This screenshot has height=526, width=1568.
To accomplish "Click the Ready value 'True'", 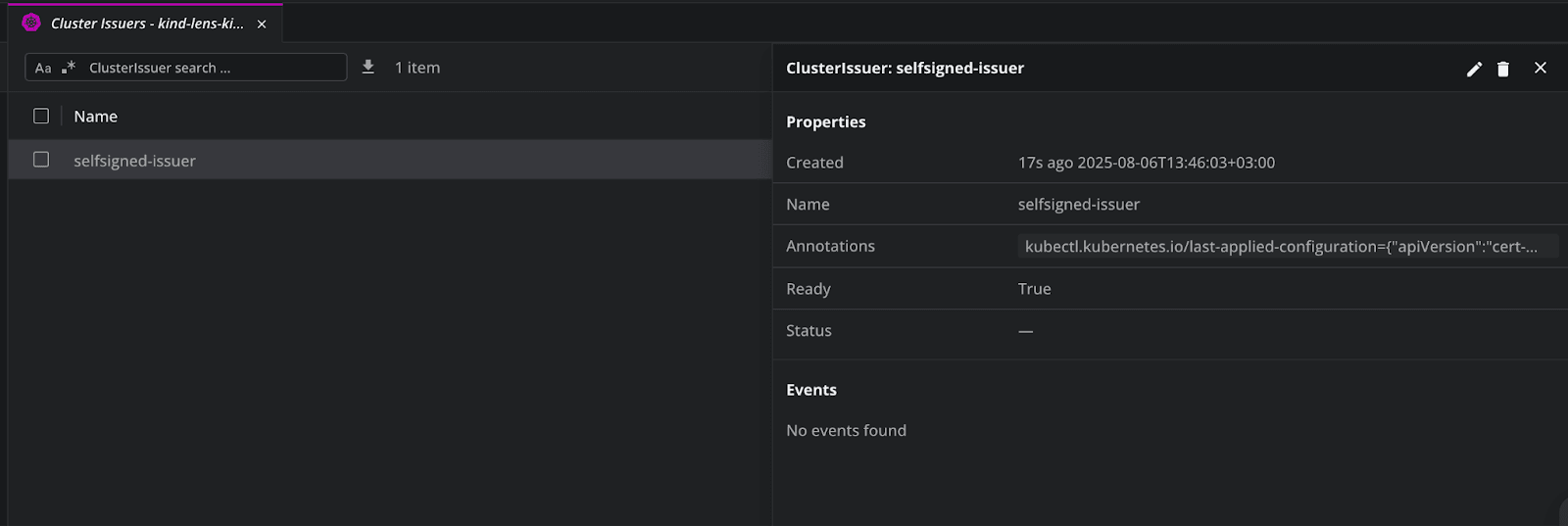I will tap(1034, 289).
